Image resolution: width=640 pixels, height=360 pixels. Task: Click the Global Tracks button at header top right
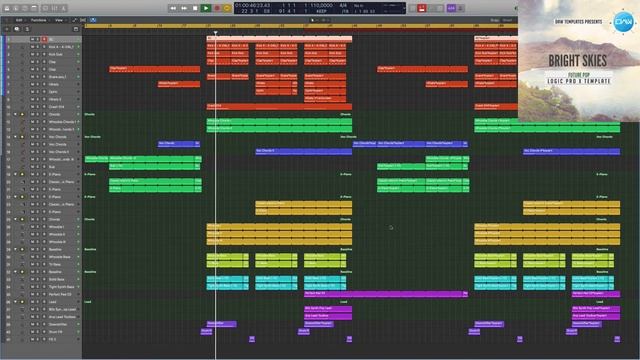click(x=76, y=29)
